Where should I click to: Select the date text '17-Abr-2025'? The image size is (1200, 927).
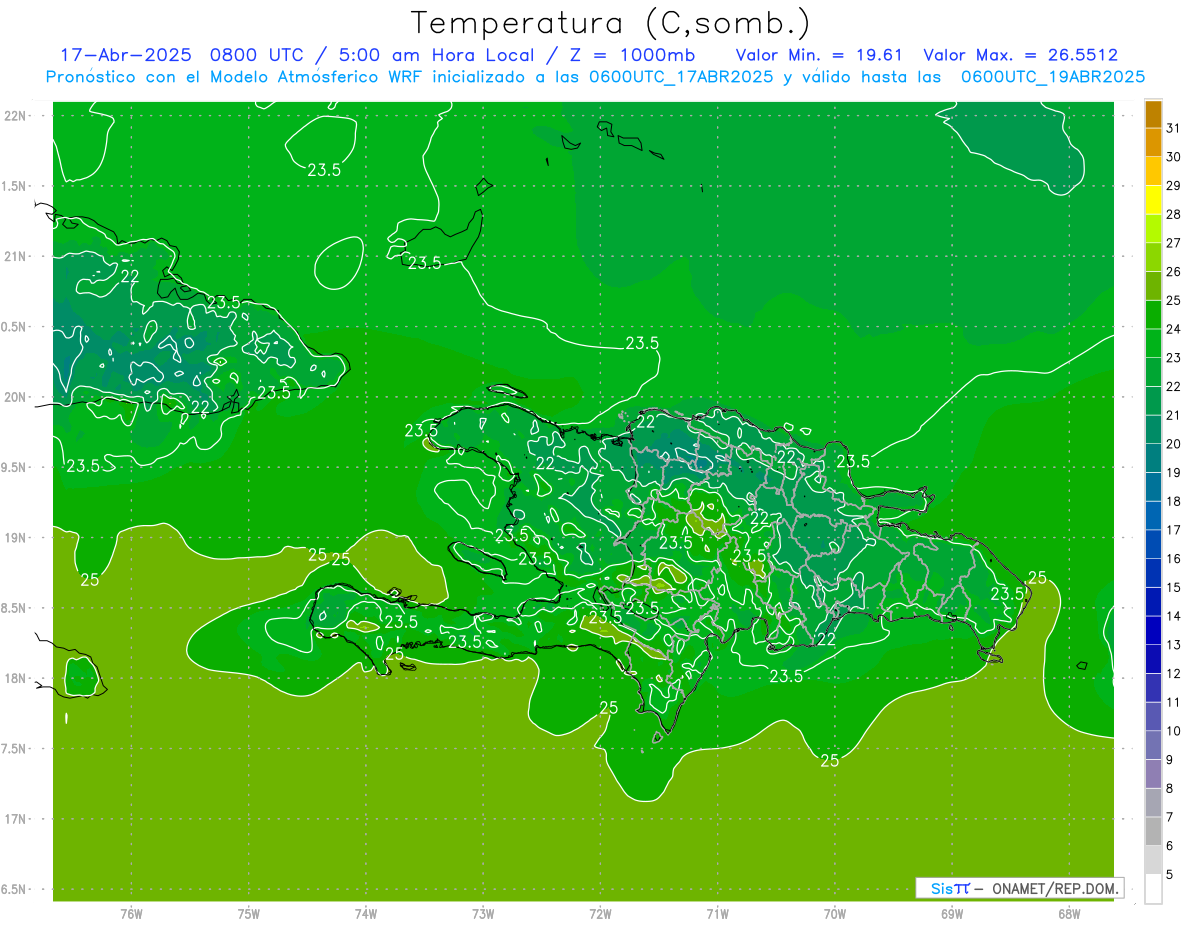point(125,55)
